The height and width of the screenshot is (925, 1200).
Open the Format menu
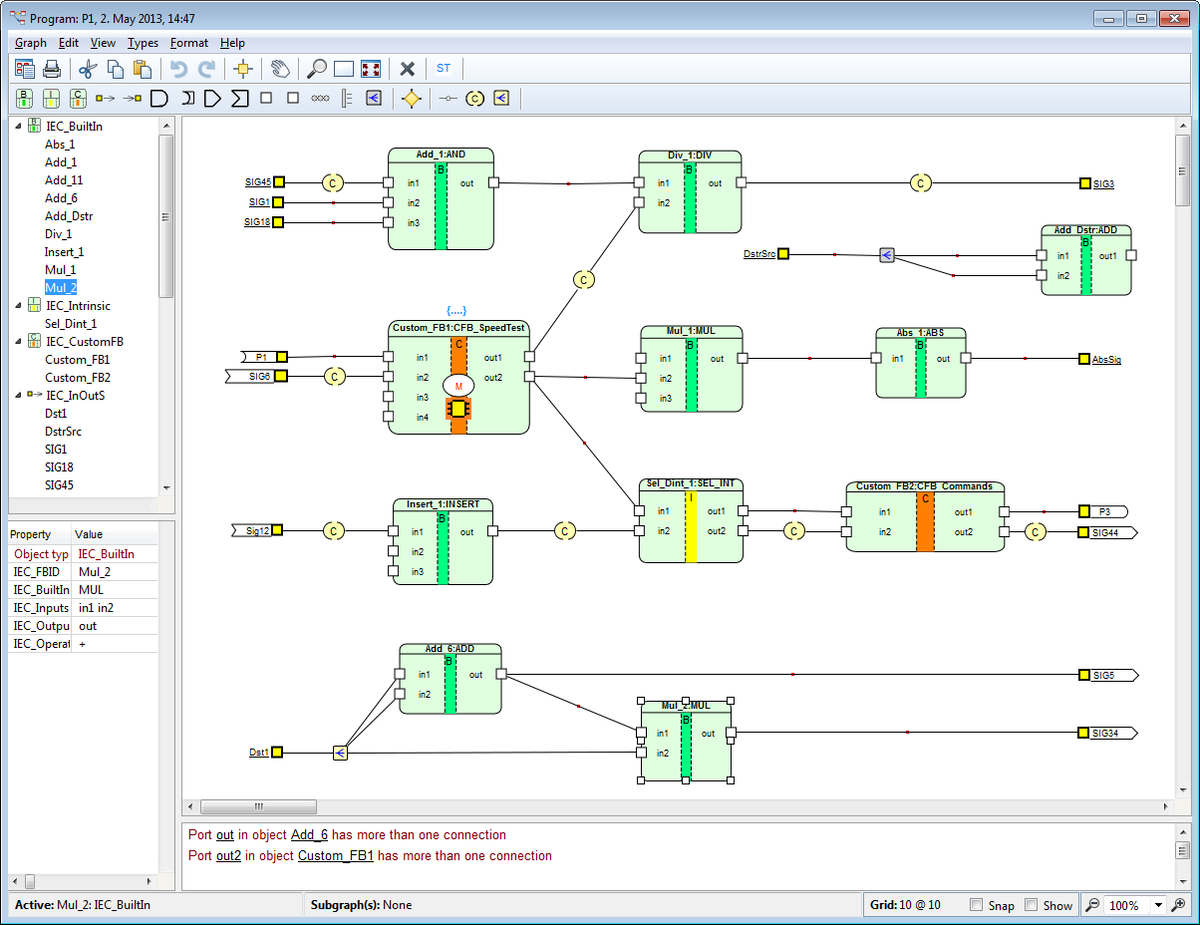pyautogui.click(x=188, y=43)
